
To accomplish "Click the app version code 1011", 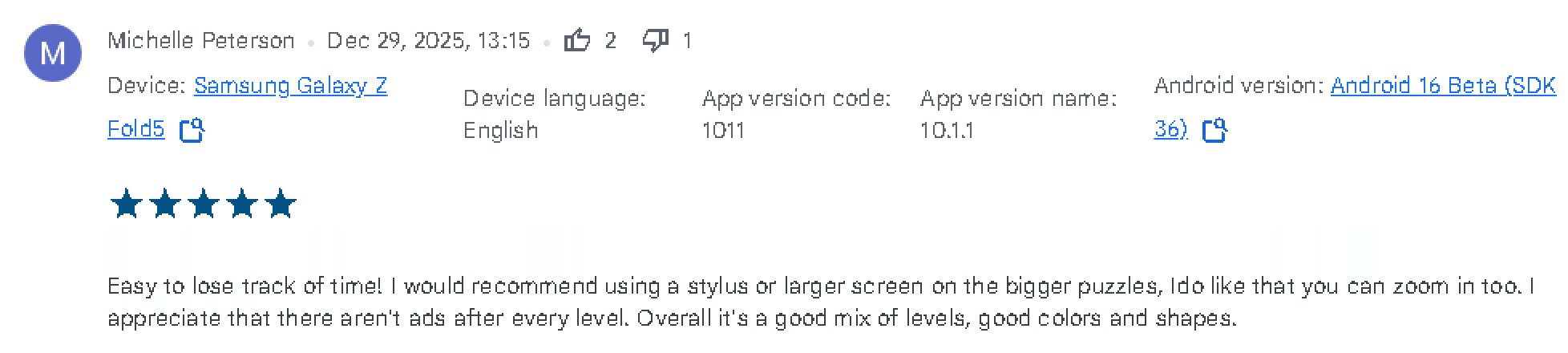I will point(723,131).
